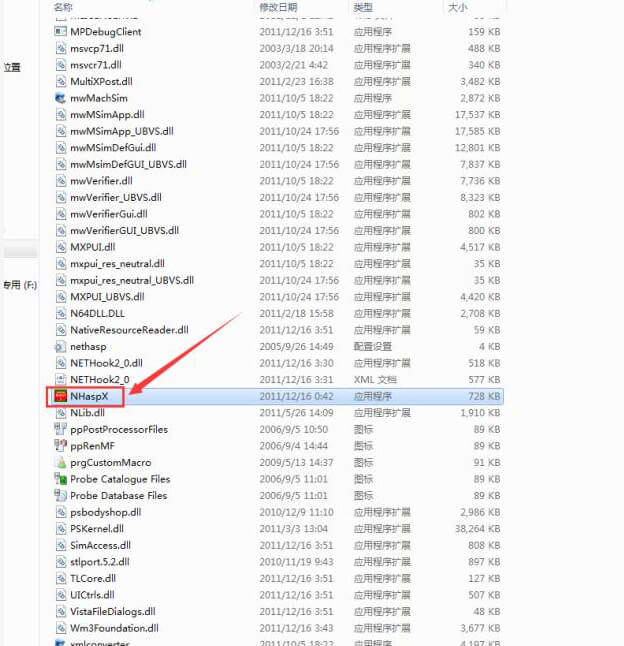624x646 pixels.
Task: Sort by the 大小 column header
Action: pos(458,7)
